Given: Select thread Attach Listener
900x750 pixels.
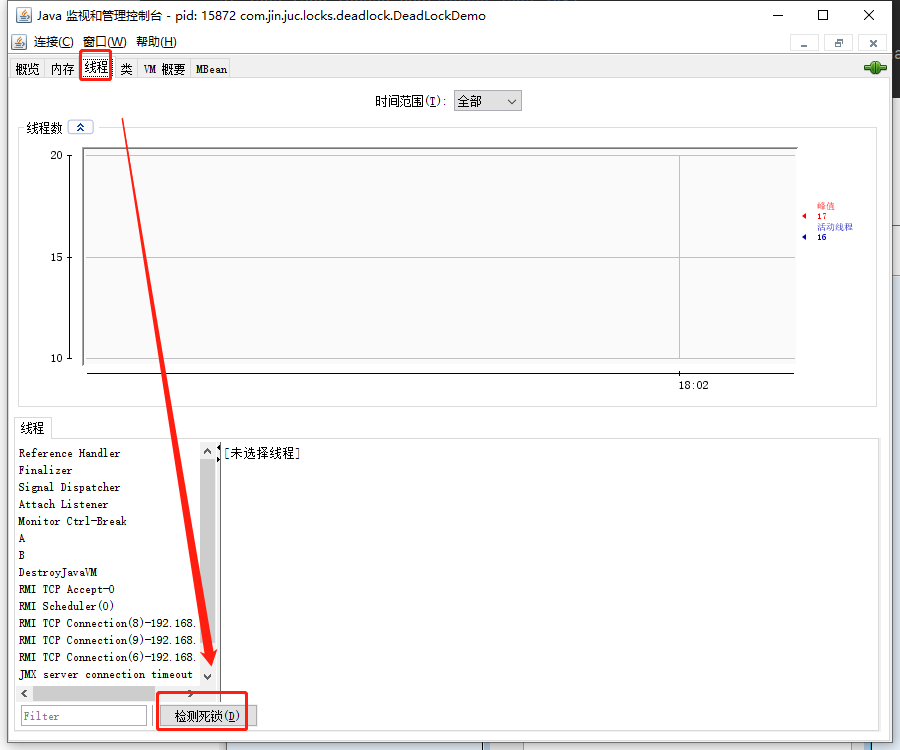Looking at the screenshot, I should click(x=63, y=504).
